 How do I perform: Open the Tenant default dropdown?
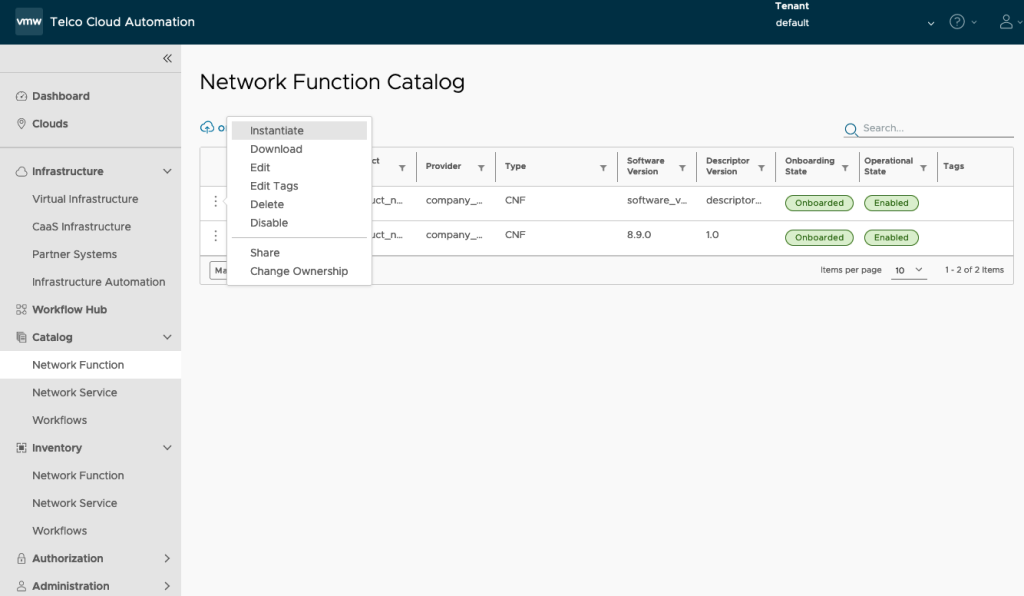(855, 23)
